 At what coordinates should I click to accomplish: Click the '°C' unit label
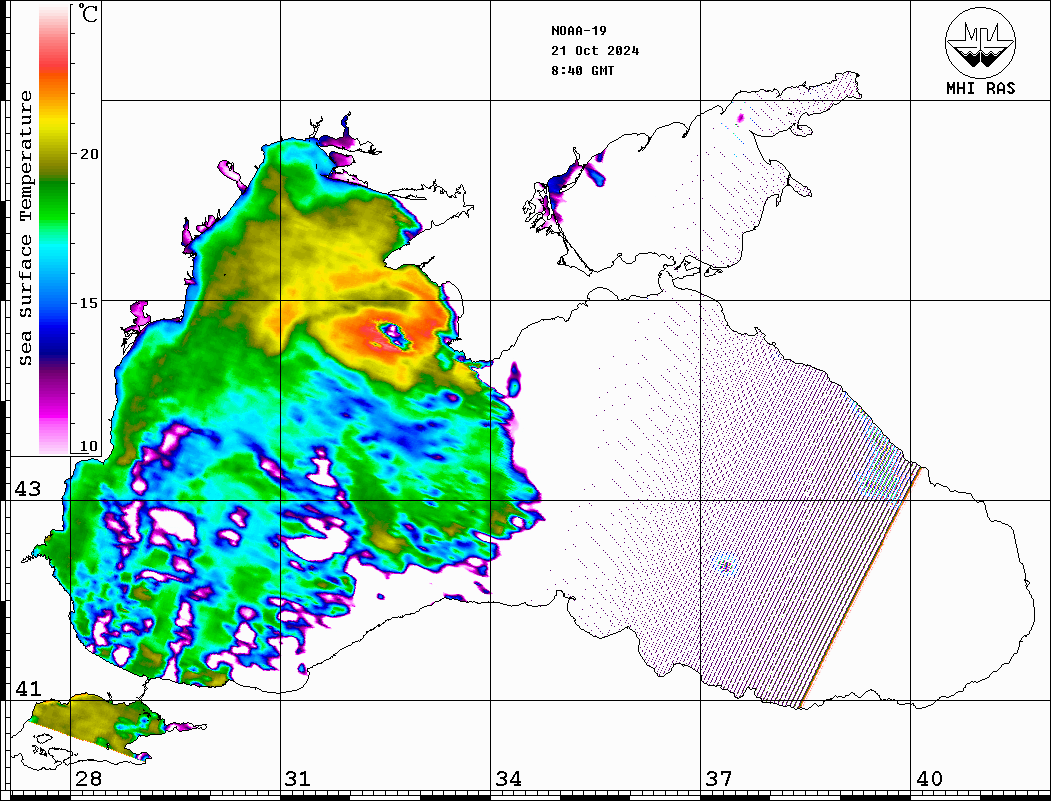click(87, 13)
